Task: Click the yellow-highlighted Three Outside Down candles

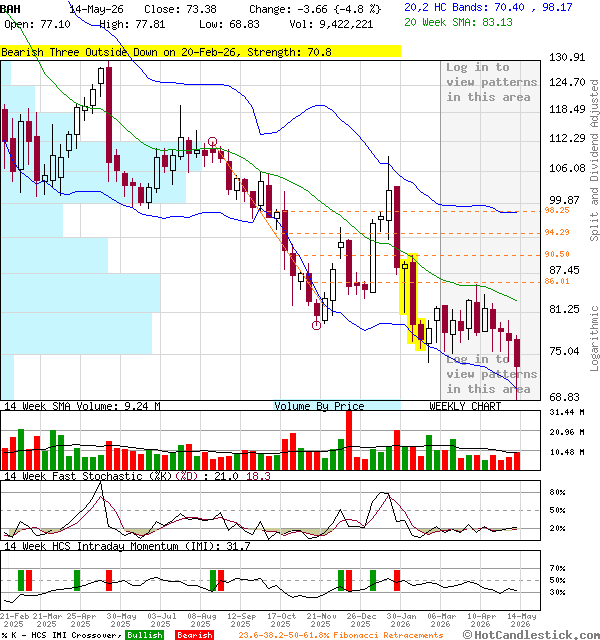Action: (x=413, y=302)
